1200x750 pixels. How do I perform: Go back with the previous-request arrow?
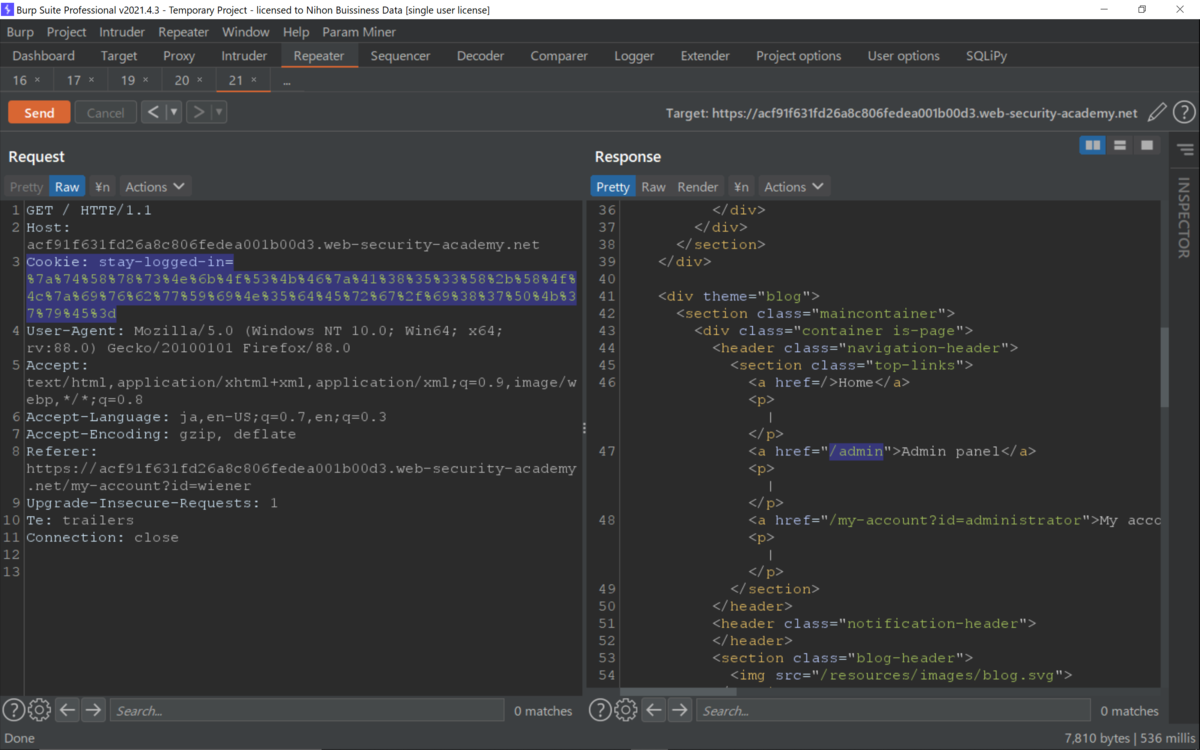click(x=153, y=112)
